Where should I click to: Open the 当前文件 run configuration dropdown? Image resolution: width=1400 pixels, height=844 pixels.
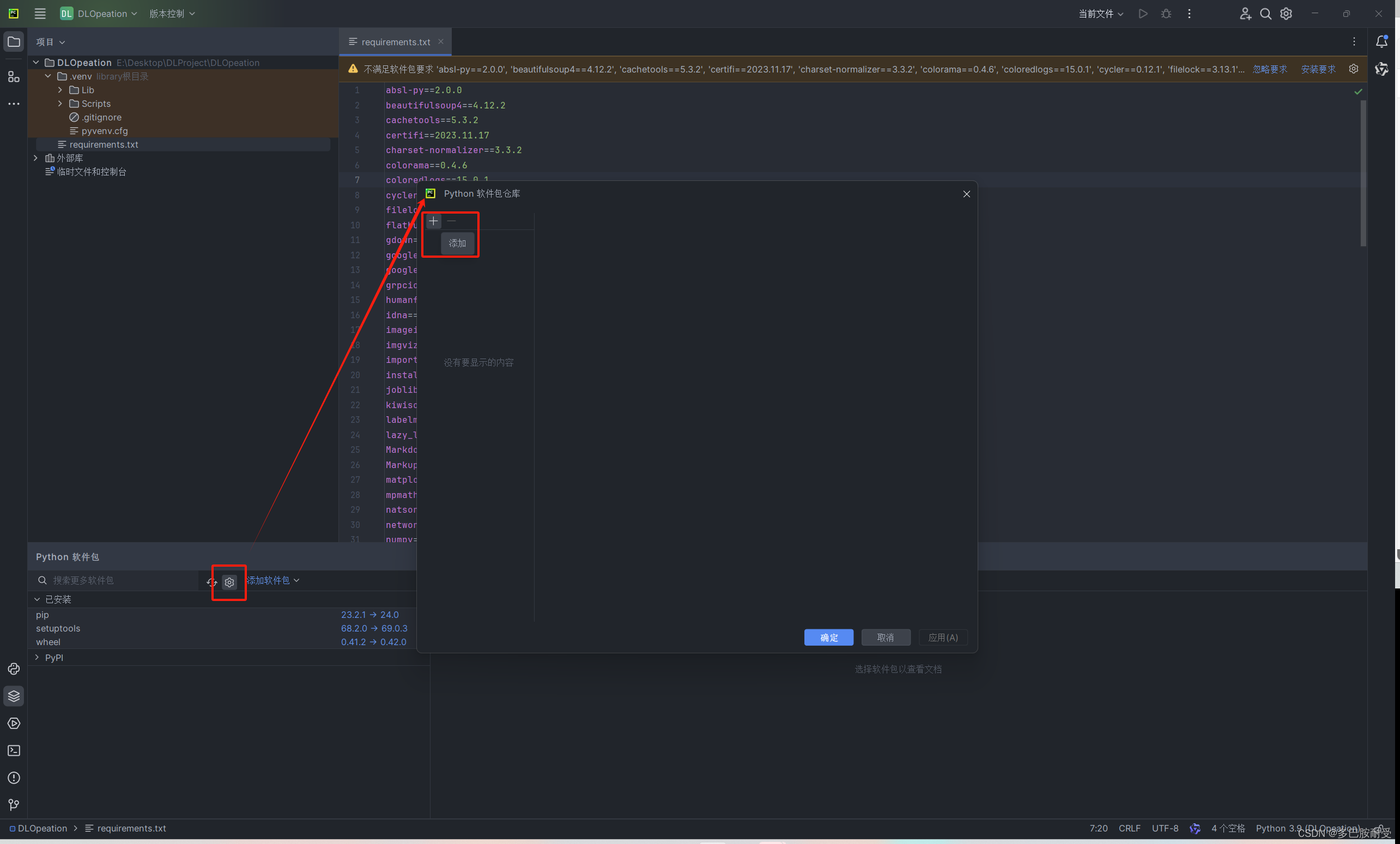[1101, 14]
